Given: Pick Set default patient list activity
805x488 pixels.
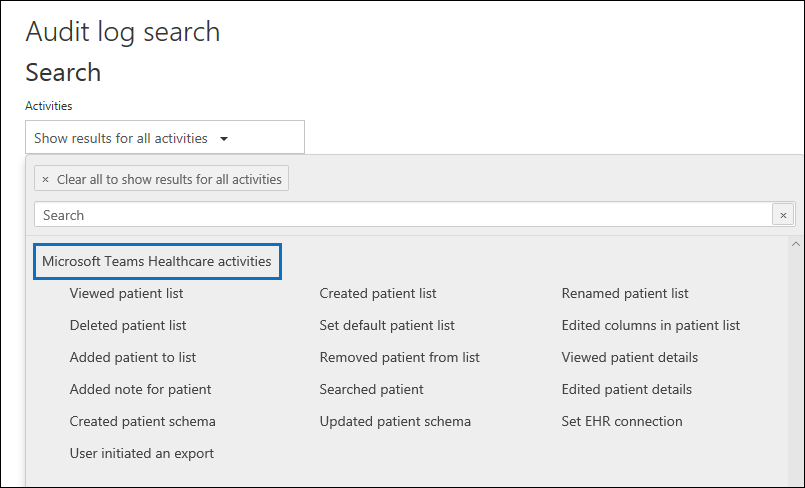Looking at the screenshot, I should pos(387,325).
